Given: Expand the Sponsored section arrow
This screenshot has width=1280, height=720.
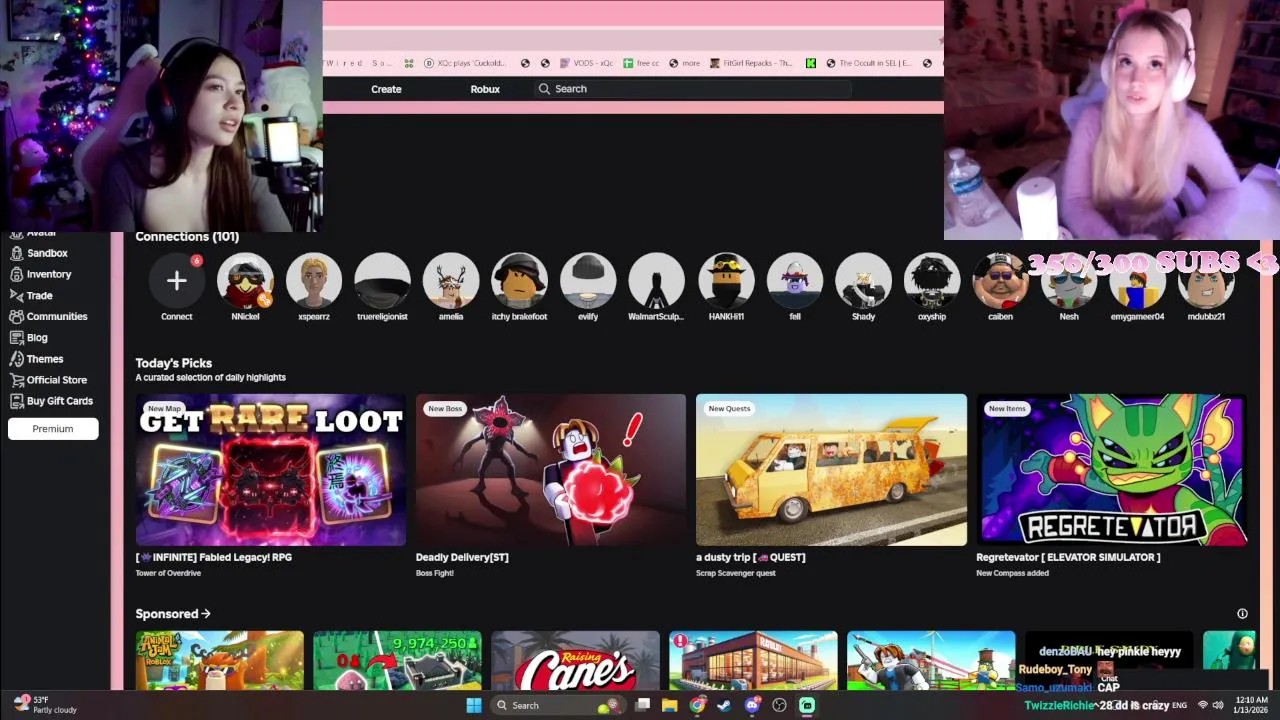Looking at the screenshot, I should pyautogui.click(x=206, y=614).
